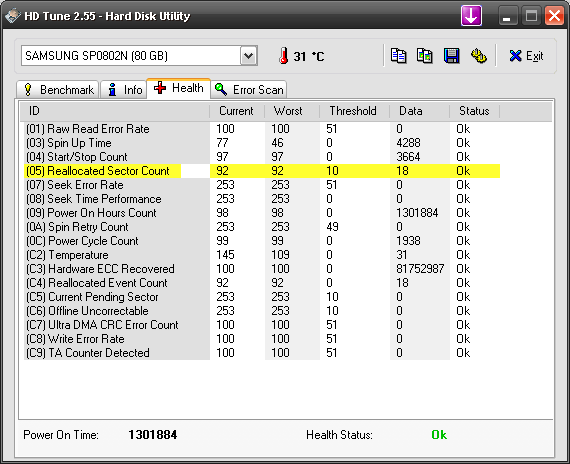Click current value 145 in Temperature row
Viewport: 570px width, 464px height.
(x=225, y=255)
